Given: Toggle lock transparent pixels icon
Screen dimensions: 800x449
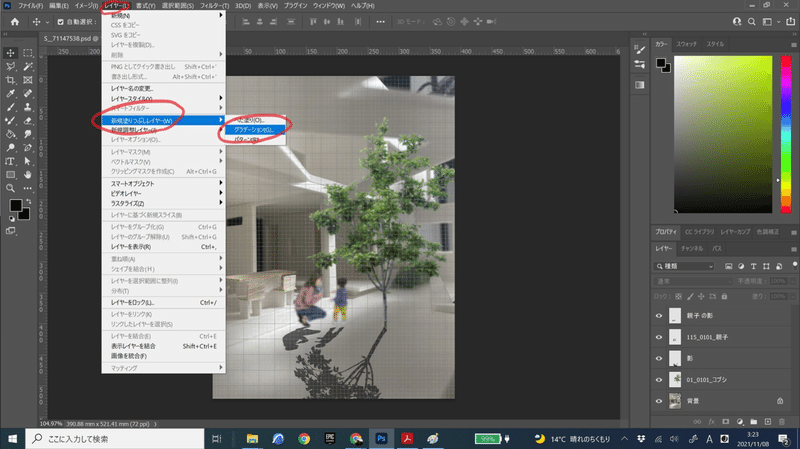Looking at the screenshot, I should [678, 296].
